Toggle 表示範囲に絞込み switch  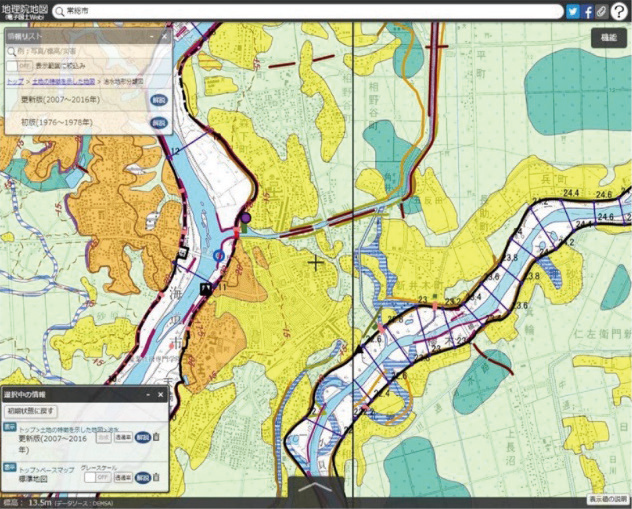(x=19, y=66)
